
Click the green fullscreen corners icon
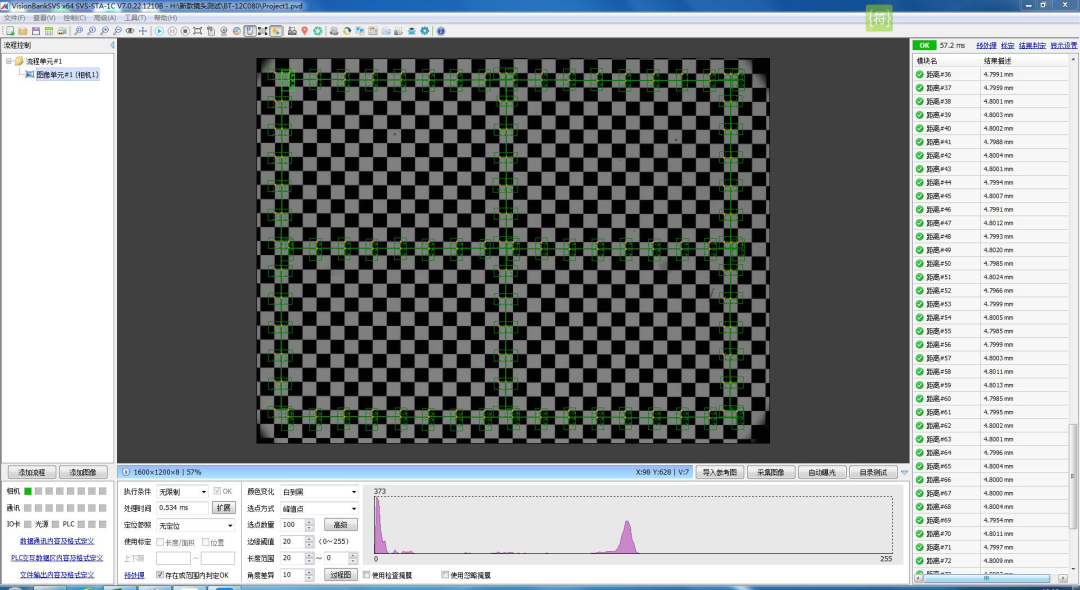(x=262, y=31)
